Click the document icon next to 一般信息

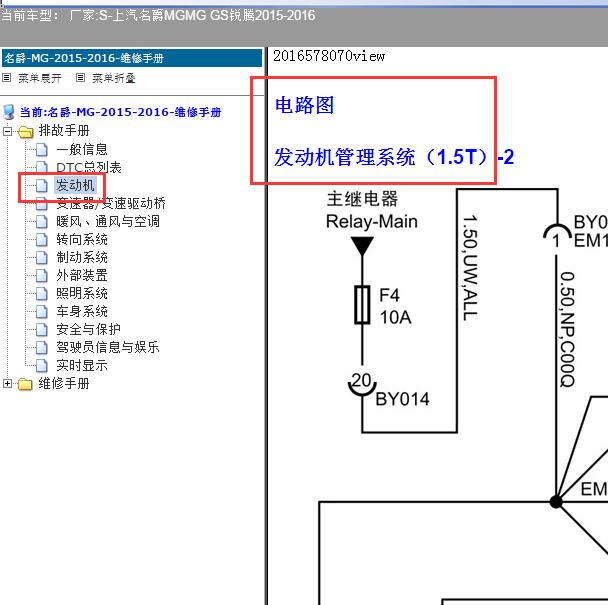(41, 149)
